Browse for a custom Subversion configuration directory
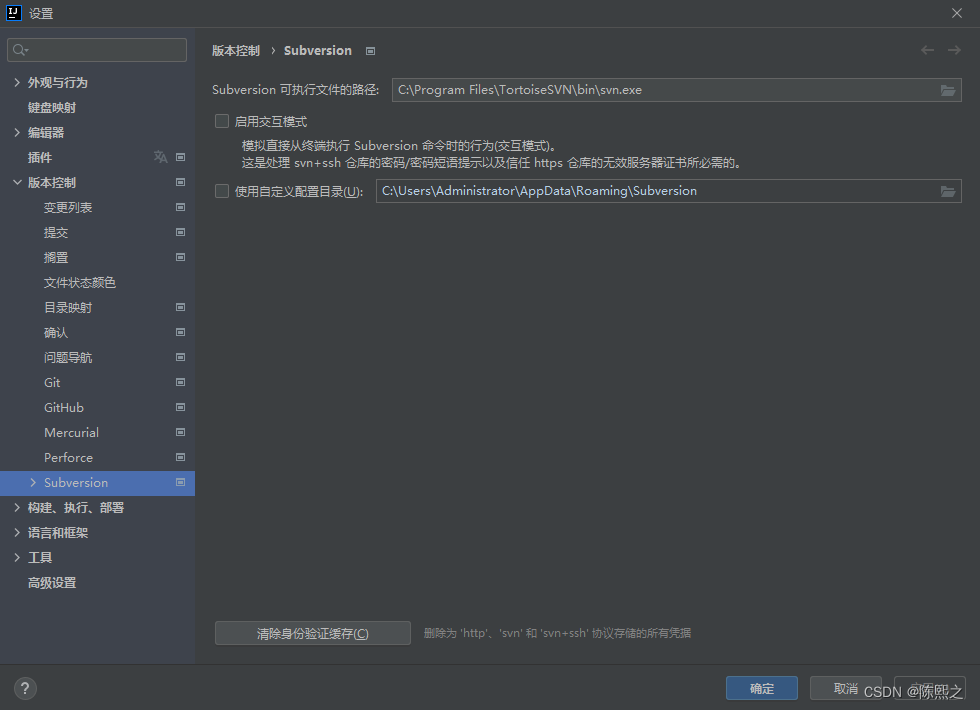This screenshot has height=710, width=980. [948, 190]
